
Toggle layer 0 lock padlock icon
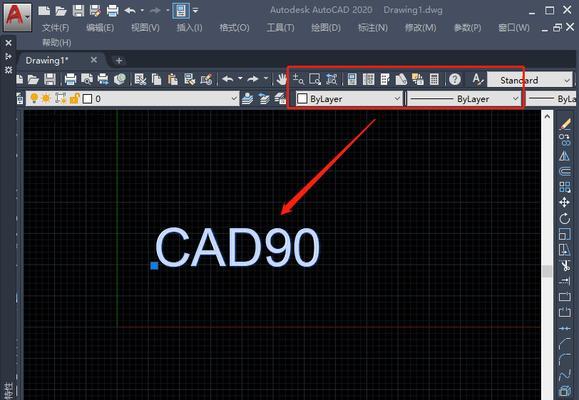click(75, 98)
